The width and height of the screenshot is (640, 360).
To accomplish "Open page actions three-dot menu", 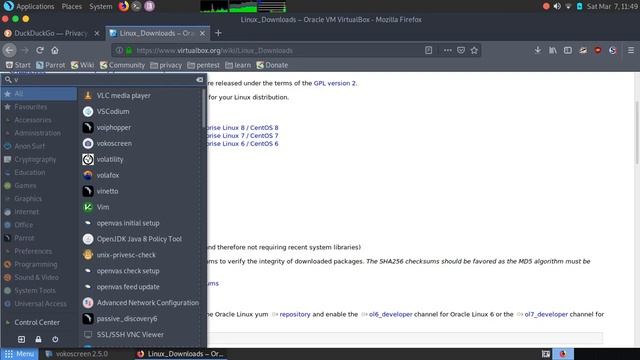I will (448, 50).
